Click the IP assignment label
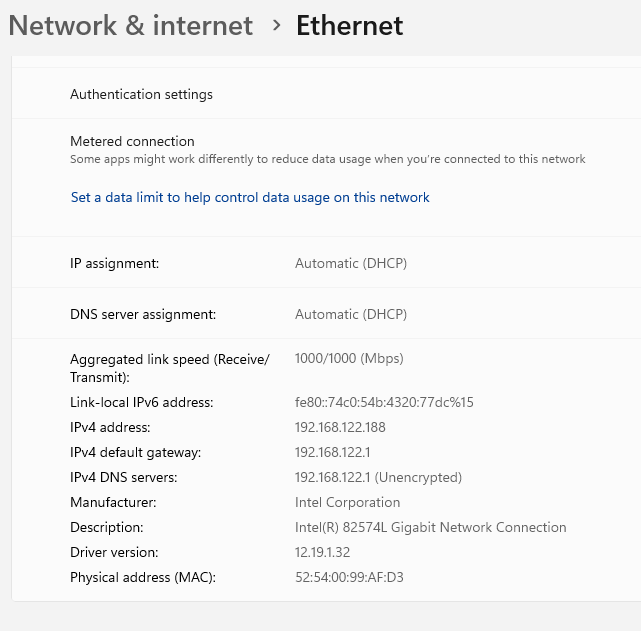 tap(114, 263)
